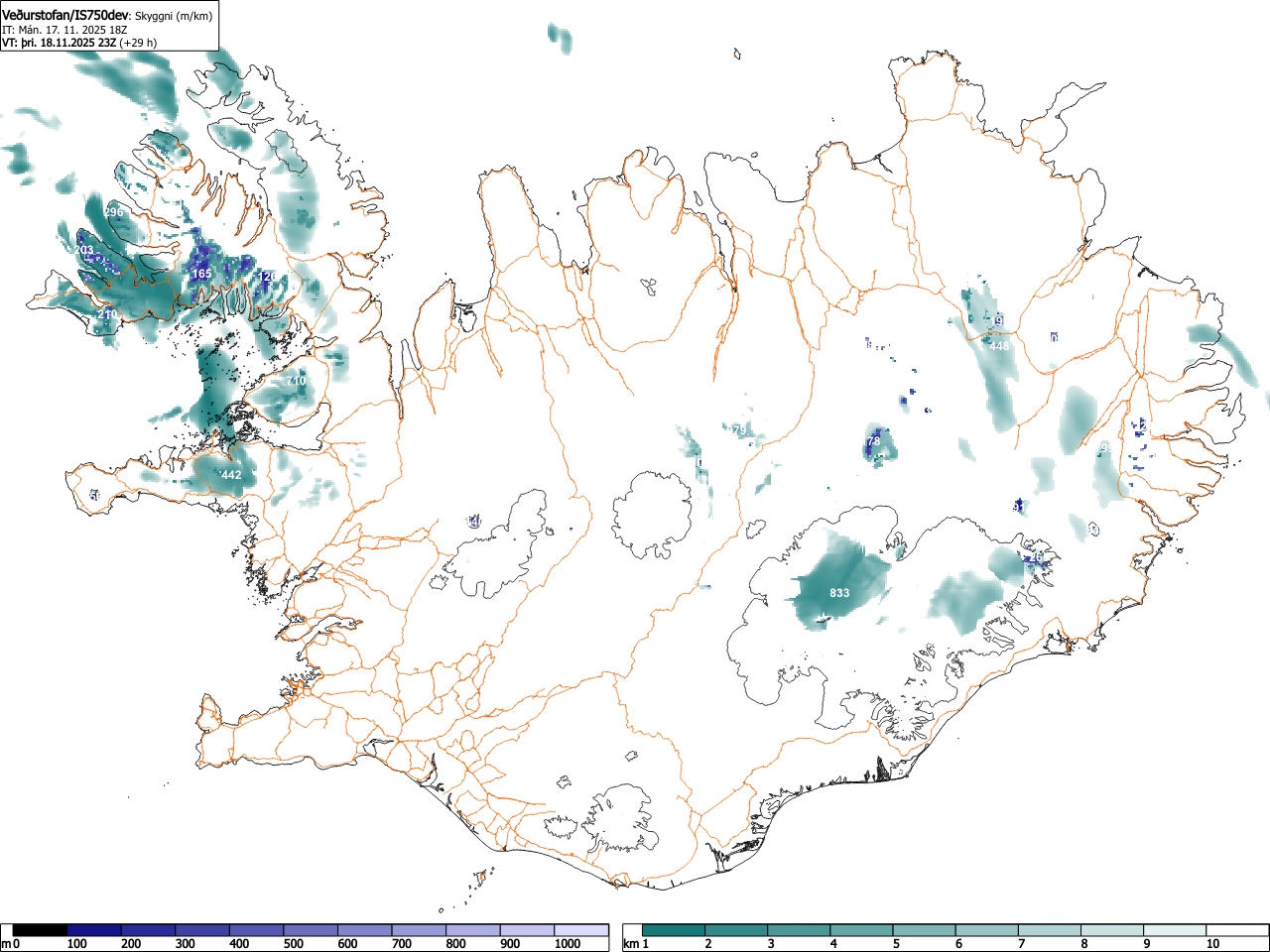The width and height of the screenshot is (1270, 952).
Task: Click the 203 visibility value in the Westfjords
Action: coord(84,250)
